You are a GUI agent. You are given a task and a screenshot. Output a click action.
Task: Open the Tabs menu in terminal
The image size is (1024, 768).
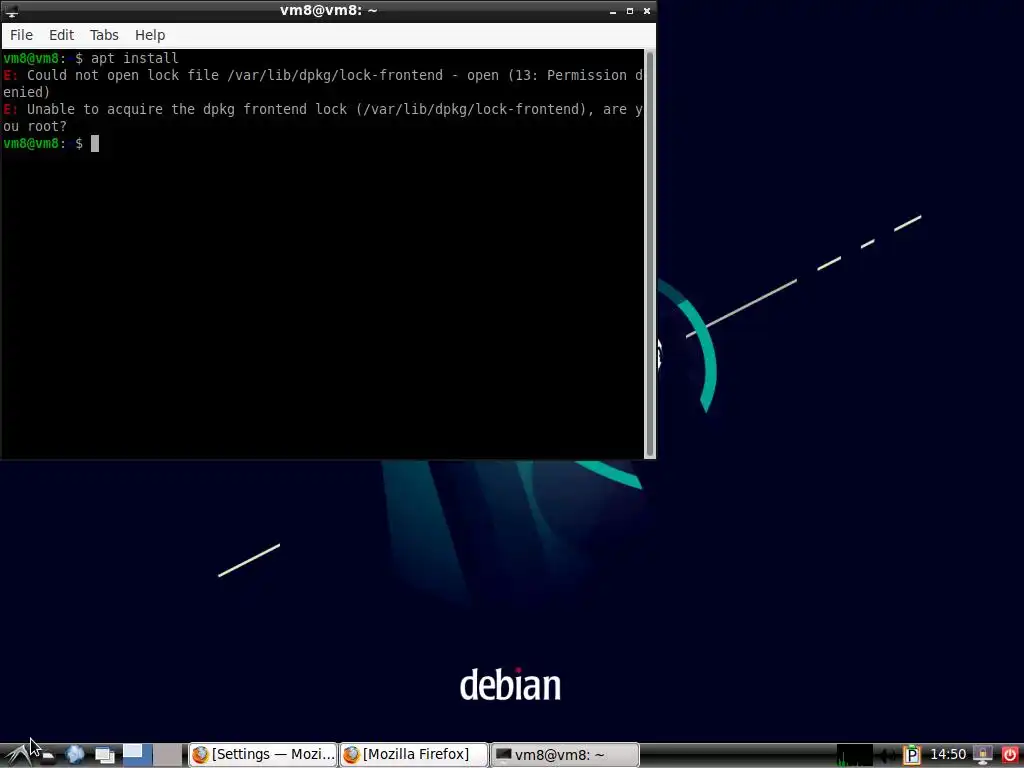[104, 35]
